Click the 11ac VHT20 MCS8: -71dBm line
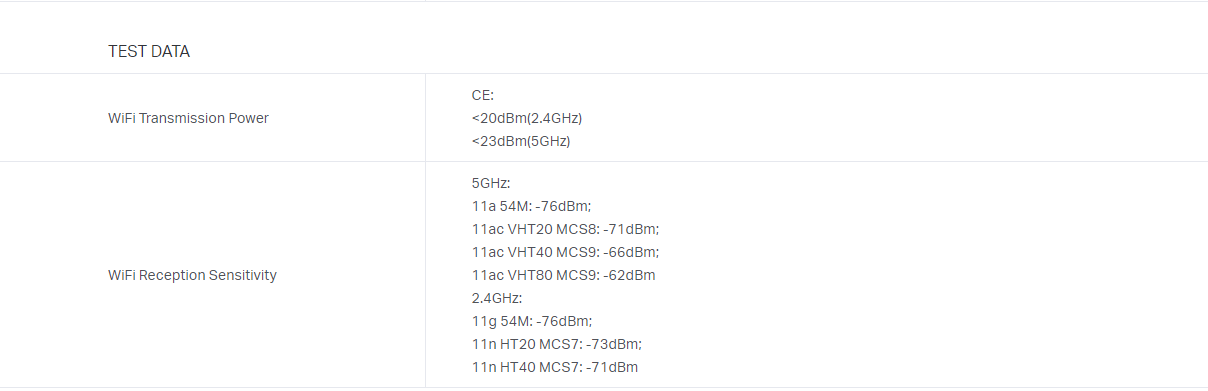The image size is (1208, 391). pyautogui.click(x=566, y=229)
